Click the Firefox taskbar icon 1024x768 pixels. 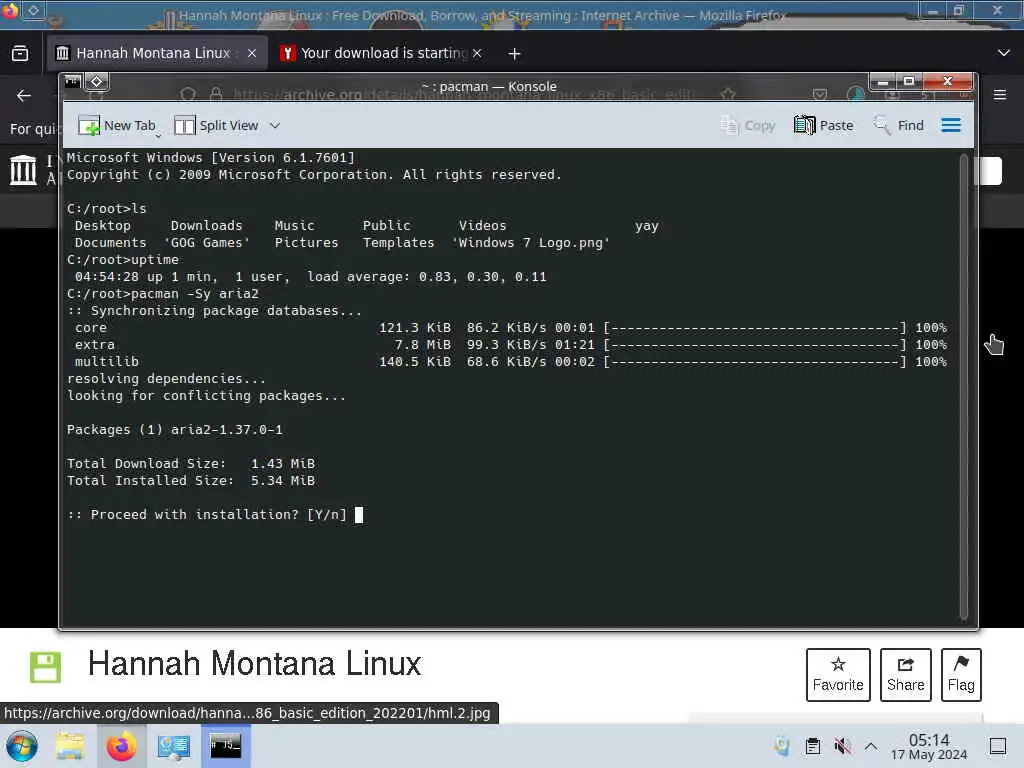pyautogui.click(x=121, y=746)
